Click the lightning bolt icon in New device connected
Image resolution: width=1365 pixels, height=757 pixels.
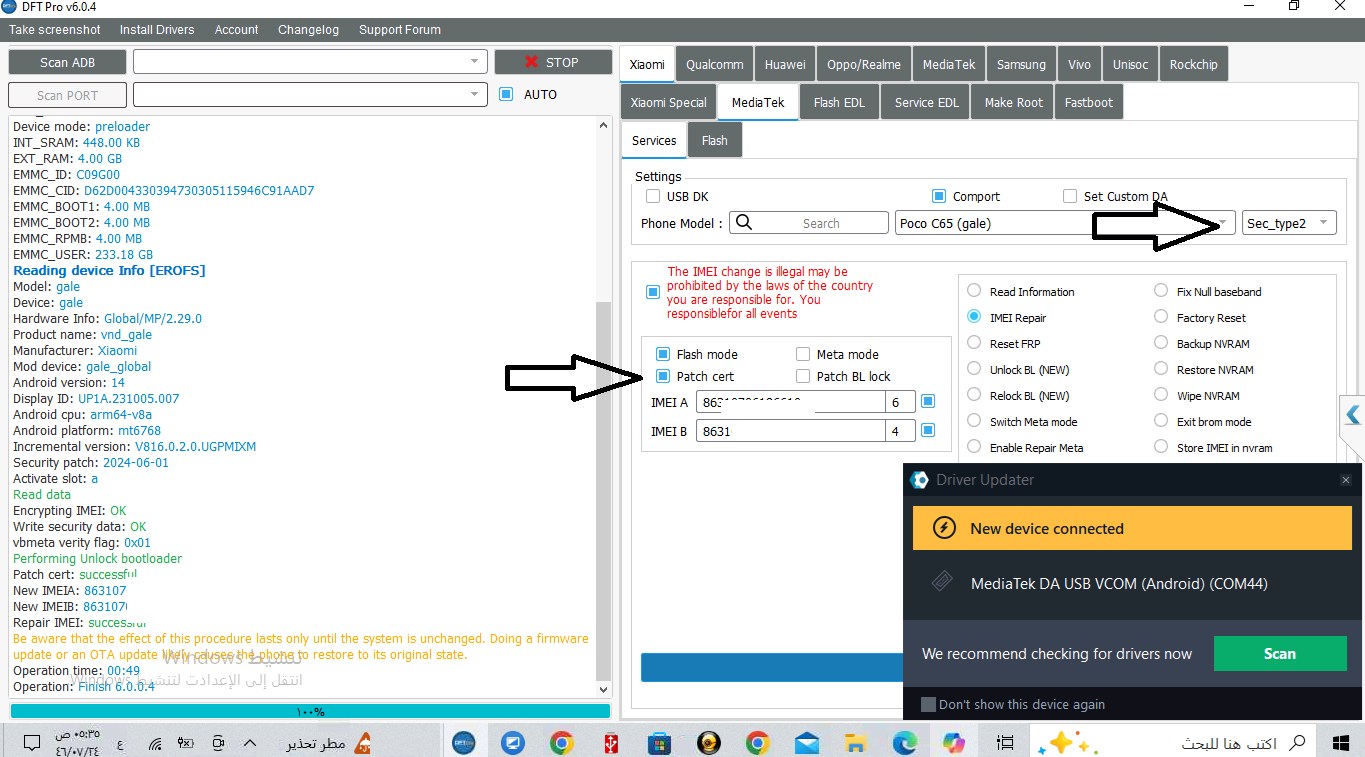point(943,528)
